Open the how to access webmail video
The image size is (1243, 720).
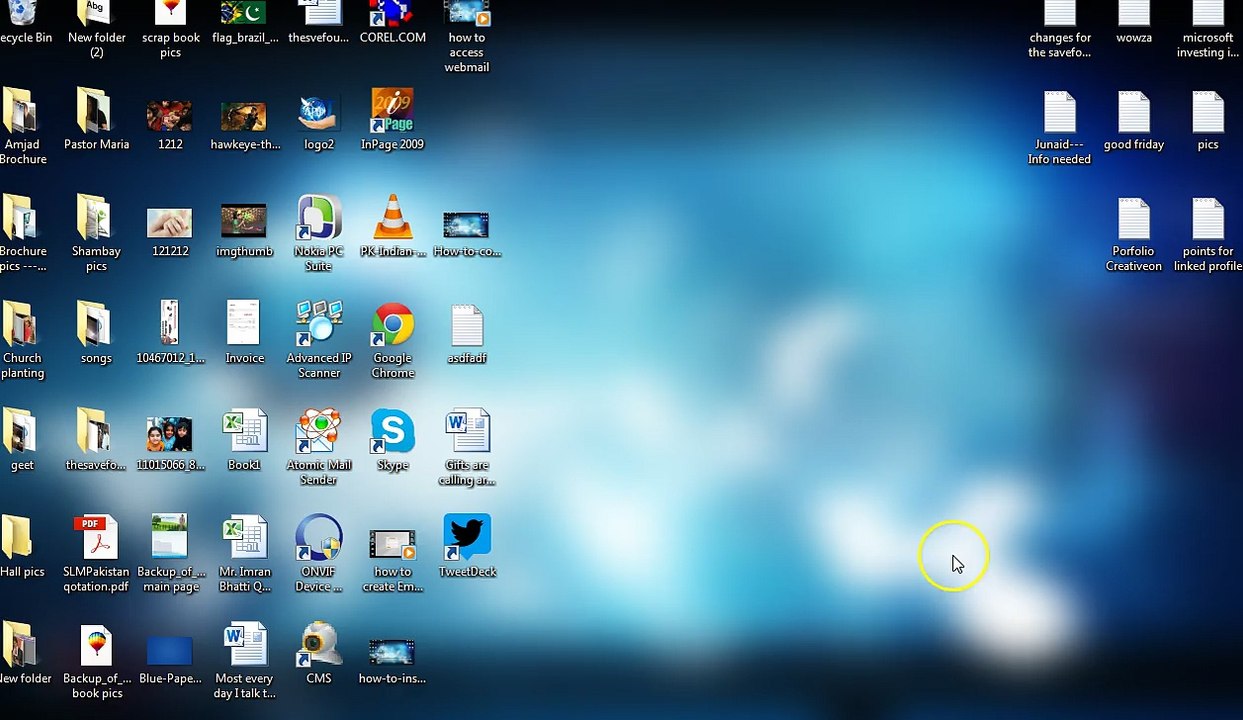click(467, 37)
